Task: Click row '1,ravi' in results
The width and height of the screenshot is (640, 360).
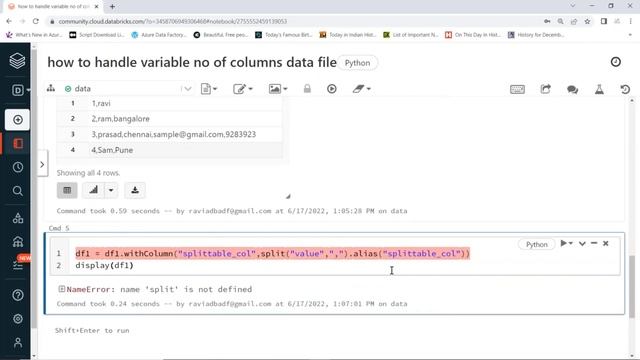Action: (x=169, y=103)
